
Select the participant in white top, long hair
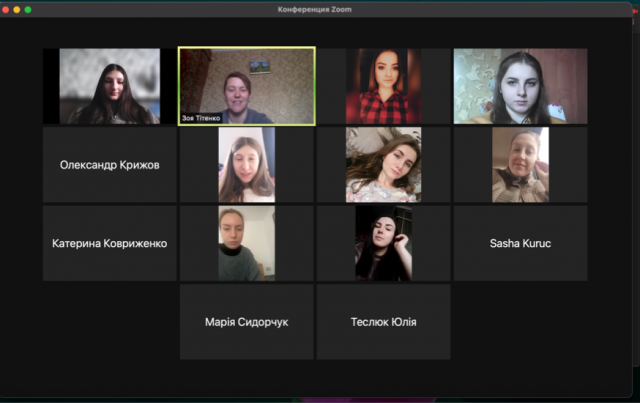click(247, 165)
